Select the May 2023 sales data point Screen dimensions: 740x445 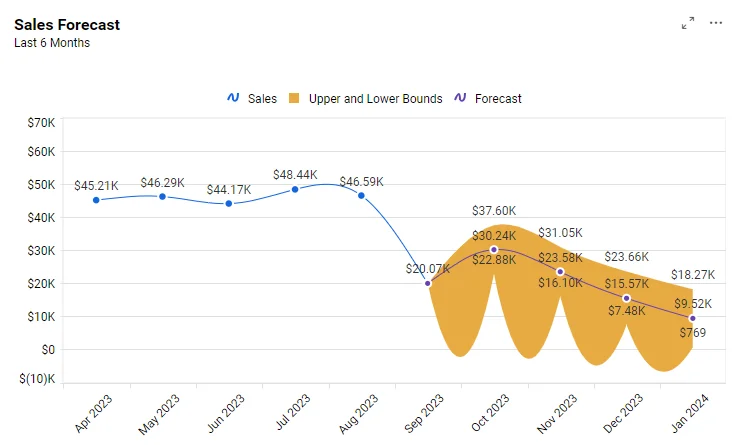[x=162, y=196]
